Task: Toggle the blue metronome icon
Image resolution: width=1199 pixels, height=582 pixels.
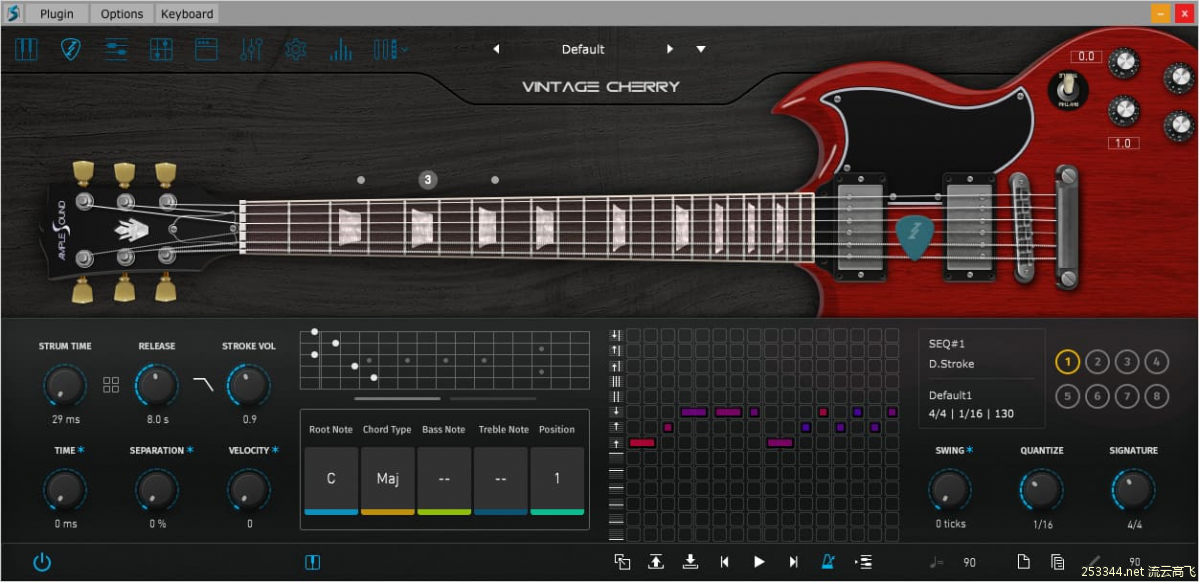Action: (828, 562)
